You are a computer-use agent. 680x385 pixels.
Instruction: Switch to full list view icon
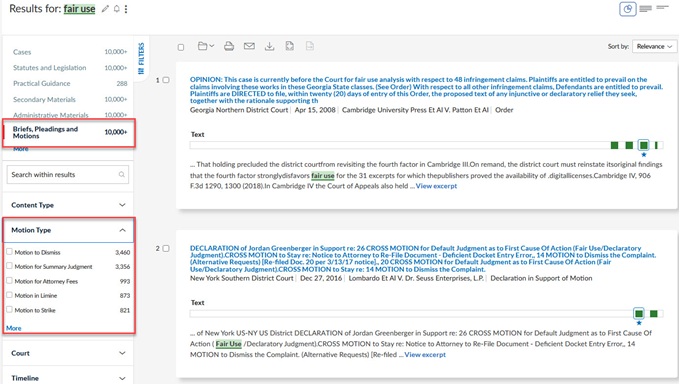point(646,8)
